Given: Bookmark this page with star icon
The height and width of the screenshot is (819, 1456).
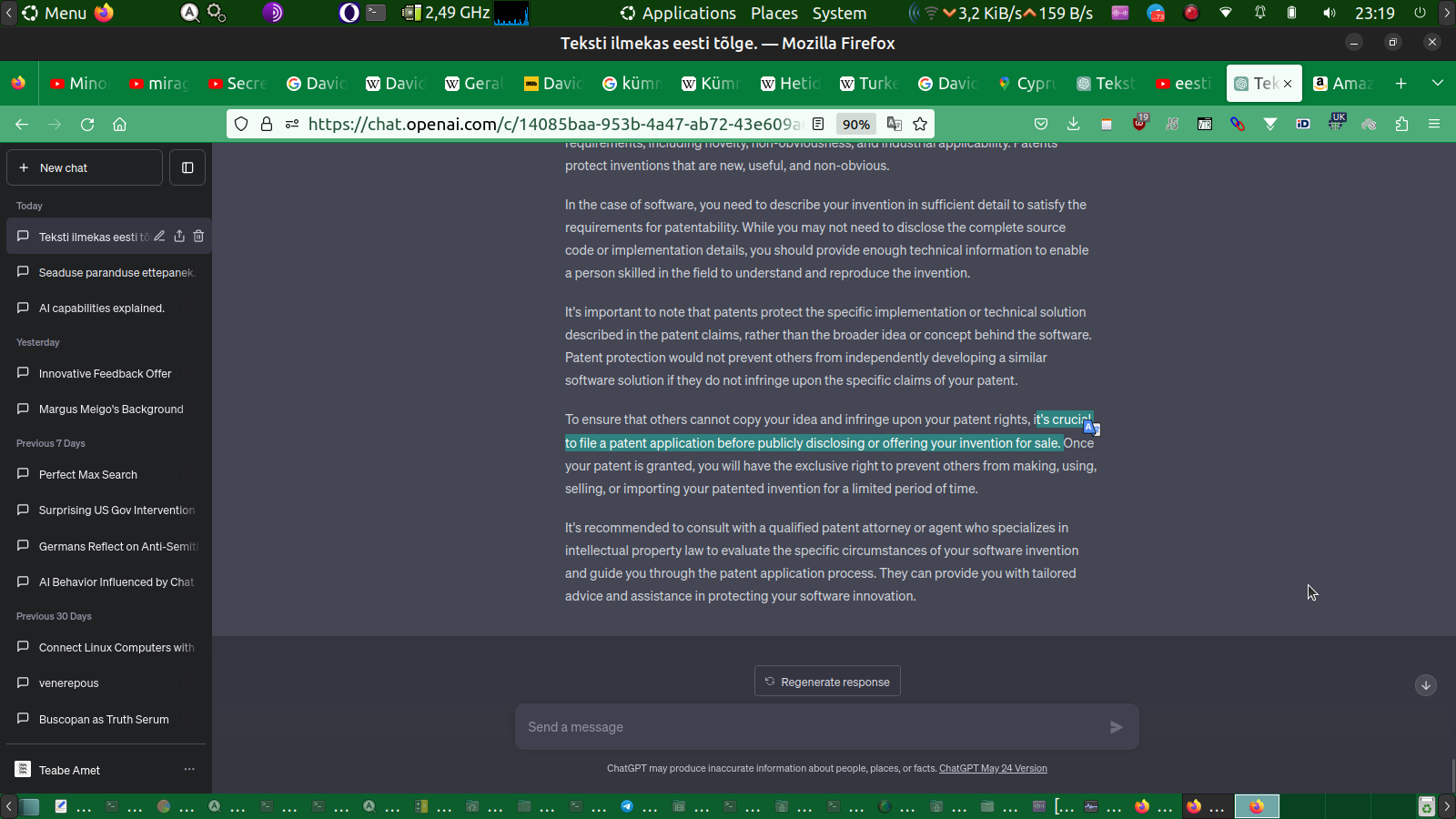Looking at the screenshot, I should click(920, 125).
